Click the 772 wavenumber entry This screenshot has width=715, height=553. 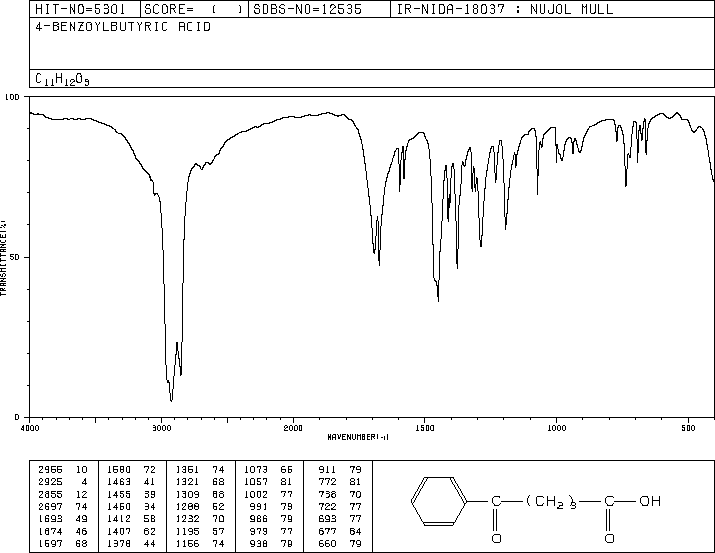pyautogui.click(x=327, y=481)
